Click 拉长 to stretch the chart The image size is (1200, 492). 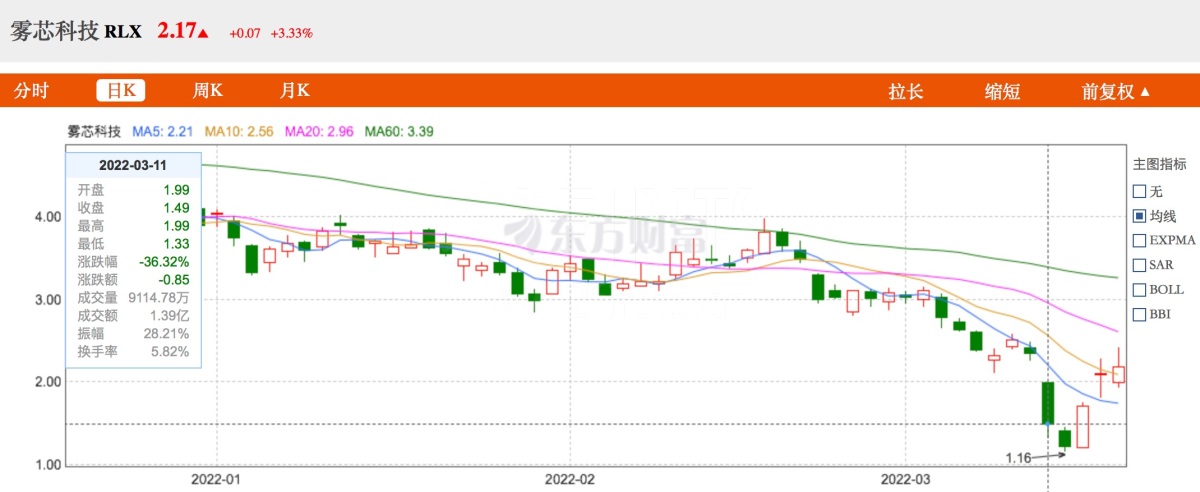tap(905, 92)
